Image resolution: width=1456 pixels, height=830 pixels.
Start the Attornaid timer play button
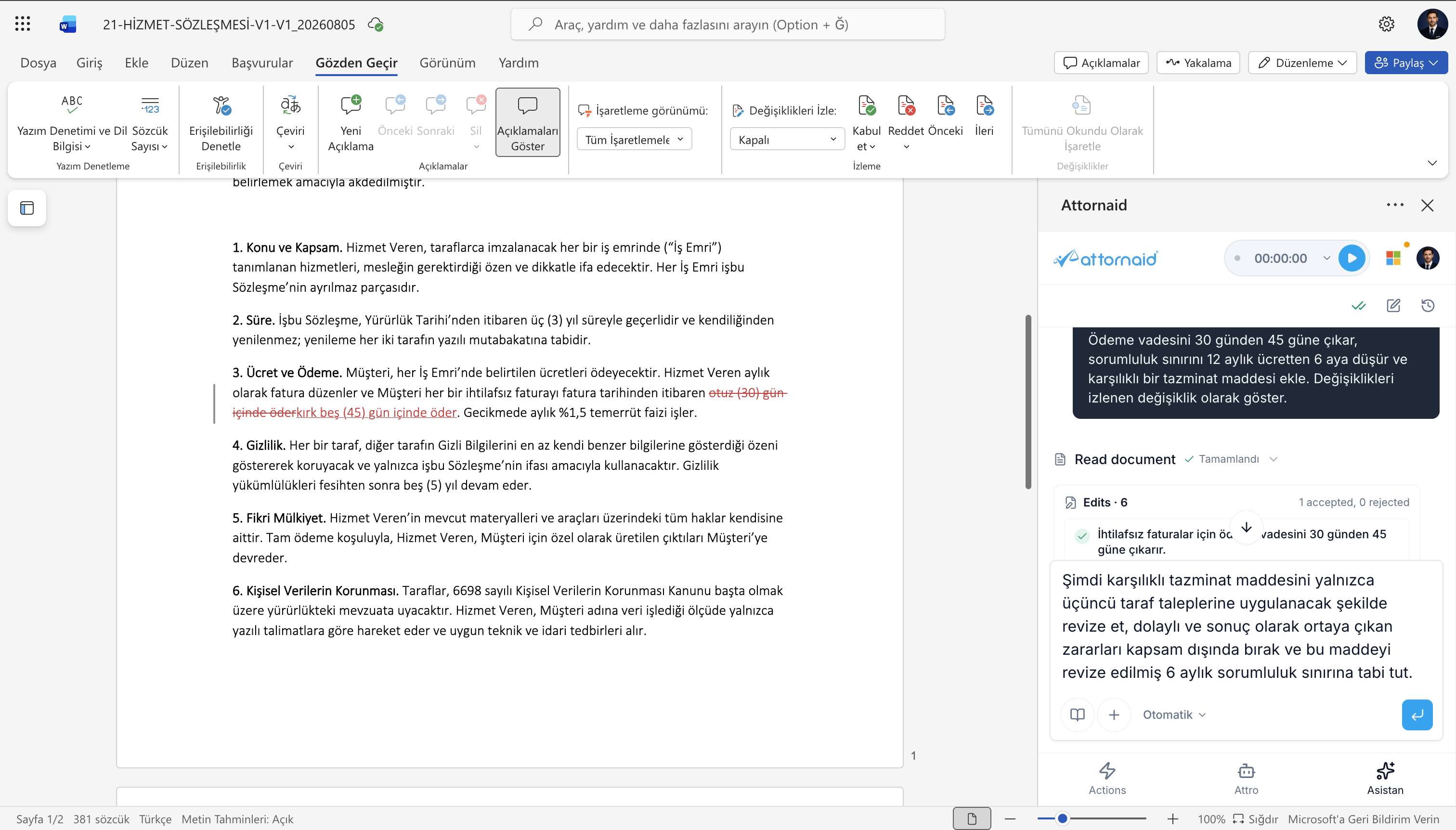click(x=1351, y=258)
